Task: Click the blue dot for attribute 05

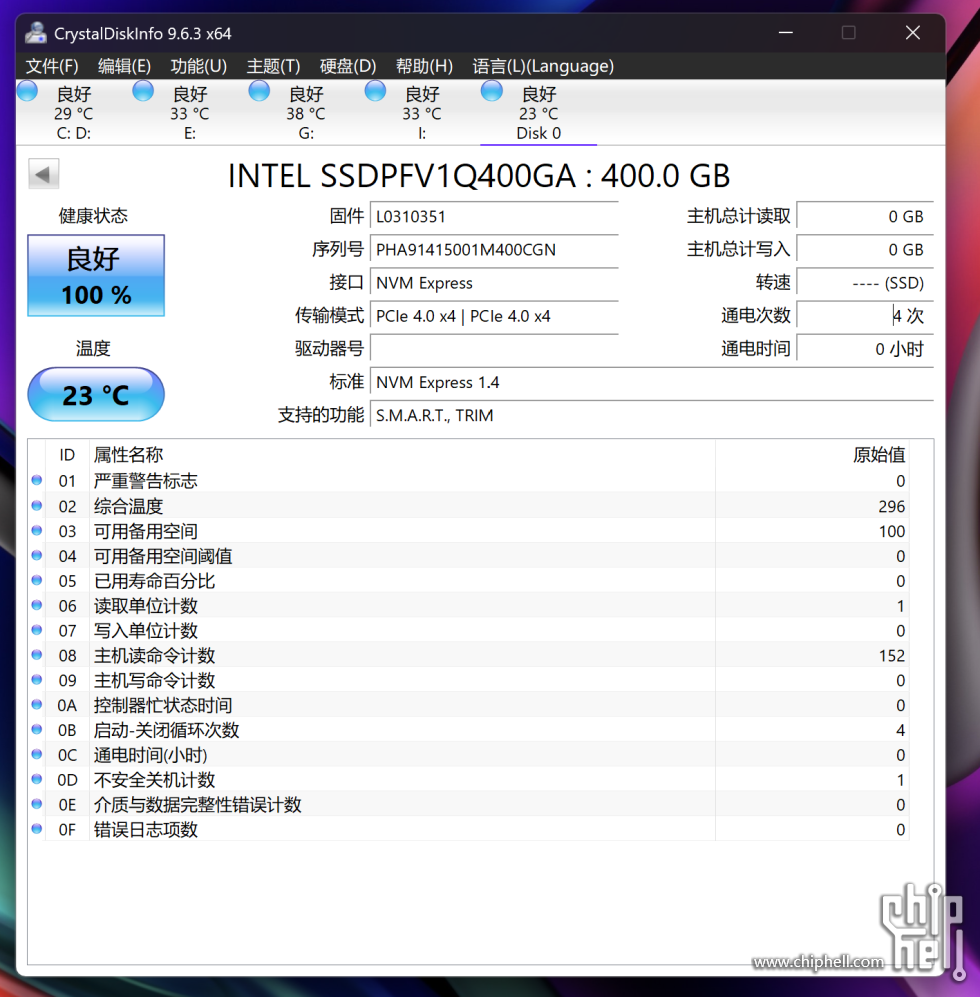Action: [x=37, y=580]
